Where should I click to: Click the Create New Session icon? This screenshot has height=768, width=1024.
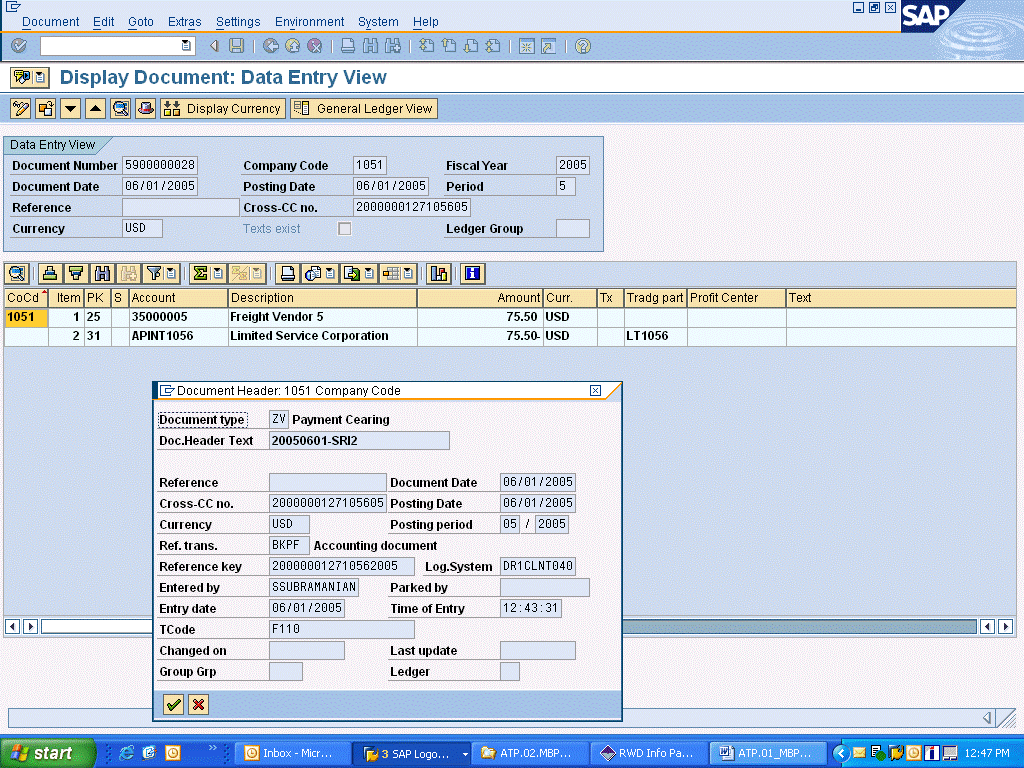tap(526, 46)
